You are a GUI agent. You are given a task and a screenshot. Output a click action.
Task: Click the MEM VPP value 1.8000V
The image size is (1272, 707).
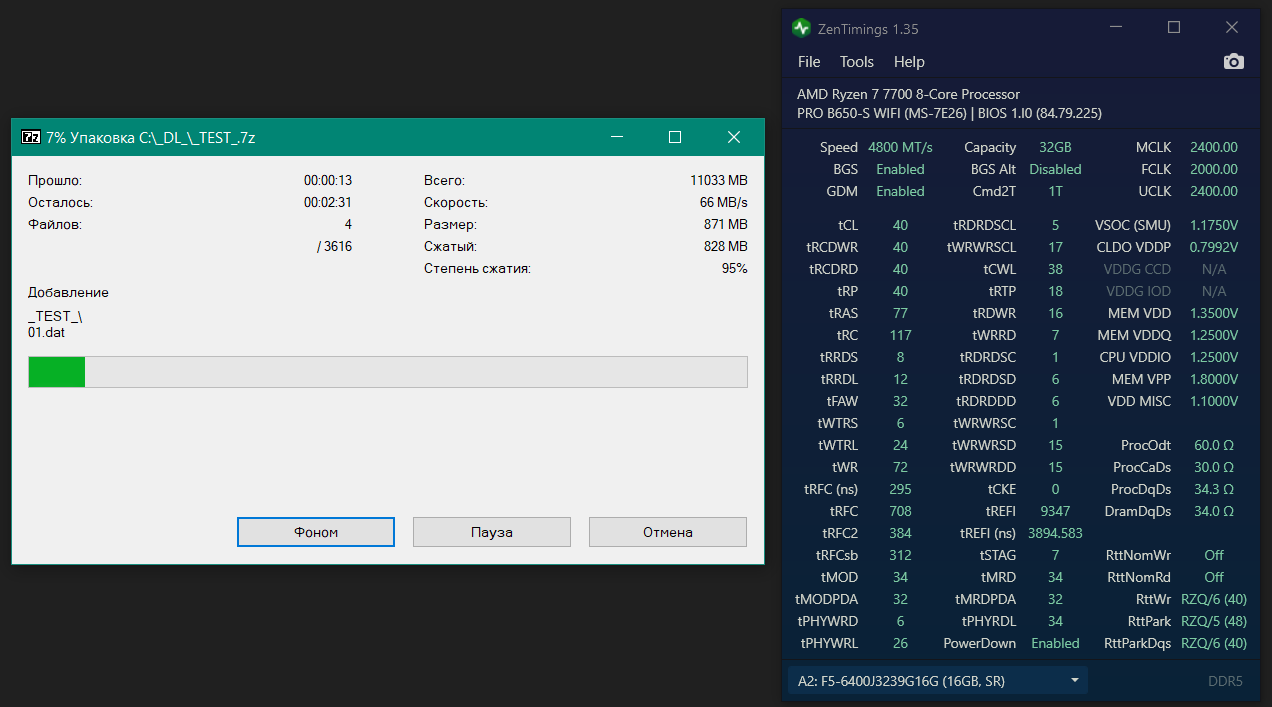click(x=1213, y=379)
